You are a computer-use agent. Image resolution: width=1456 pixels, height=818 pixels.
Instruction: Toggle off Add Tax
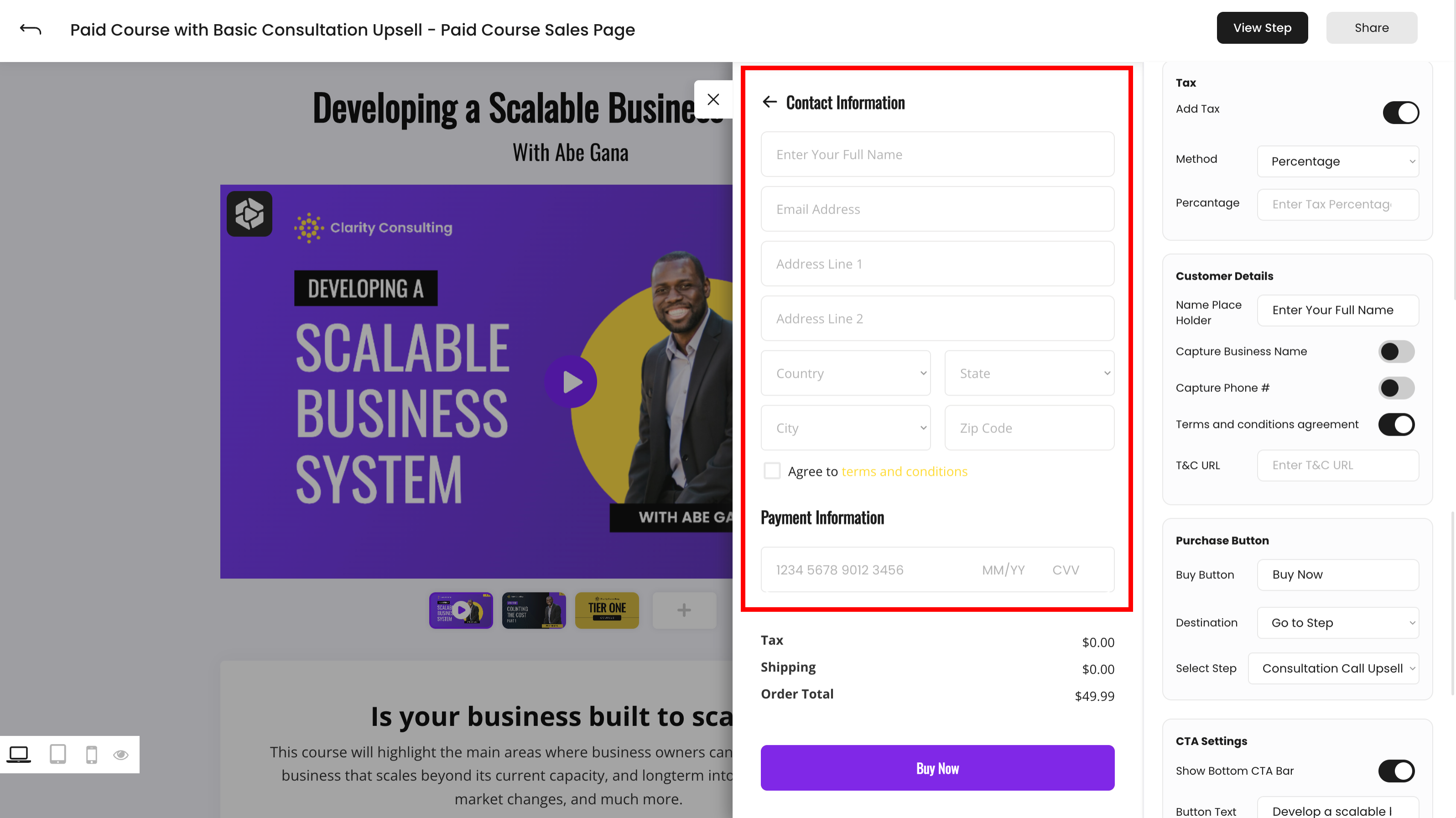click(1400, 113)
